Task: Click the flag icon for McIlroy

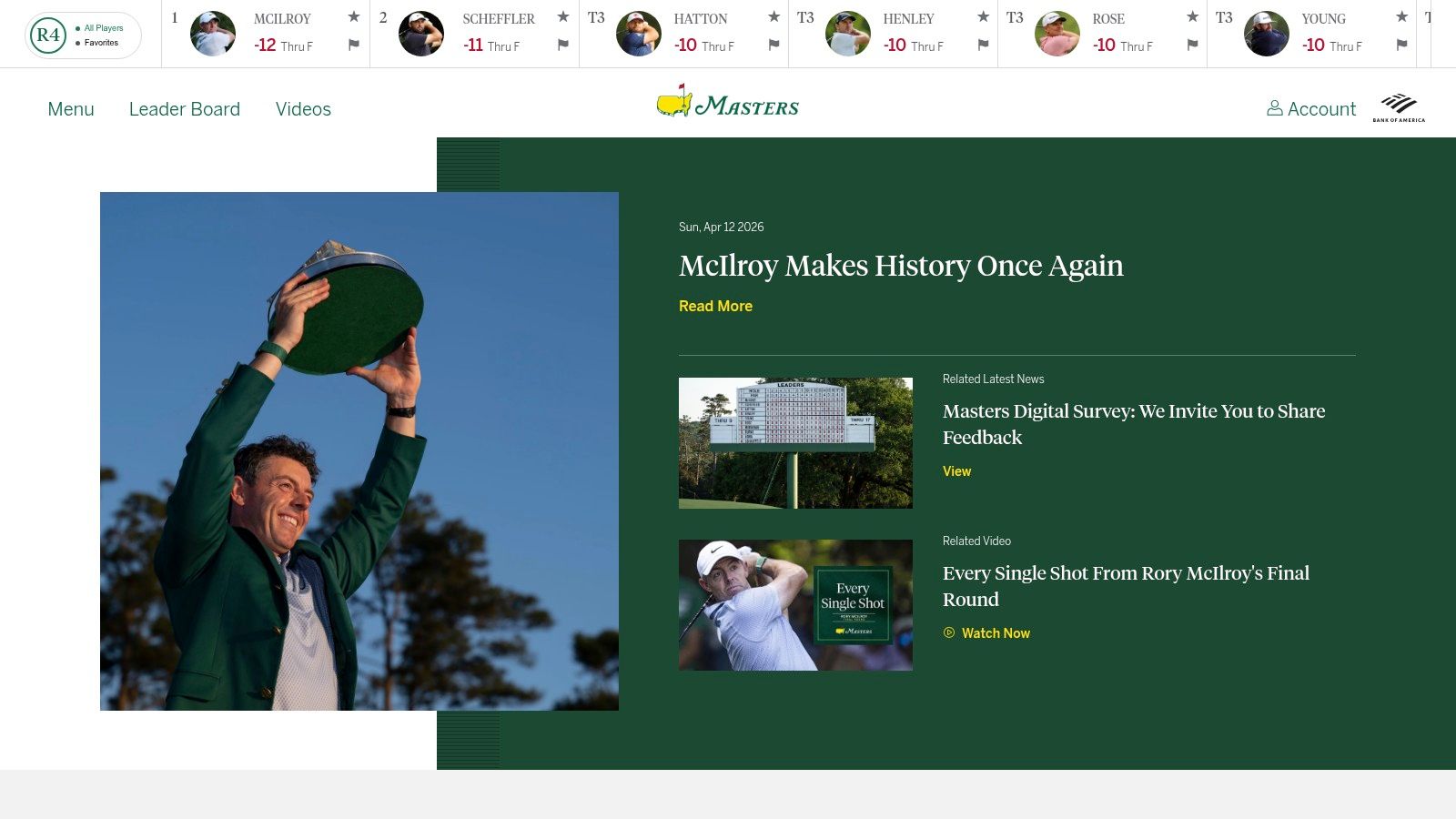Action: (x=354, y=45)
